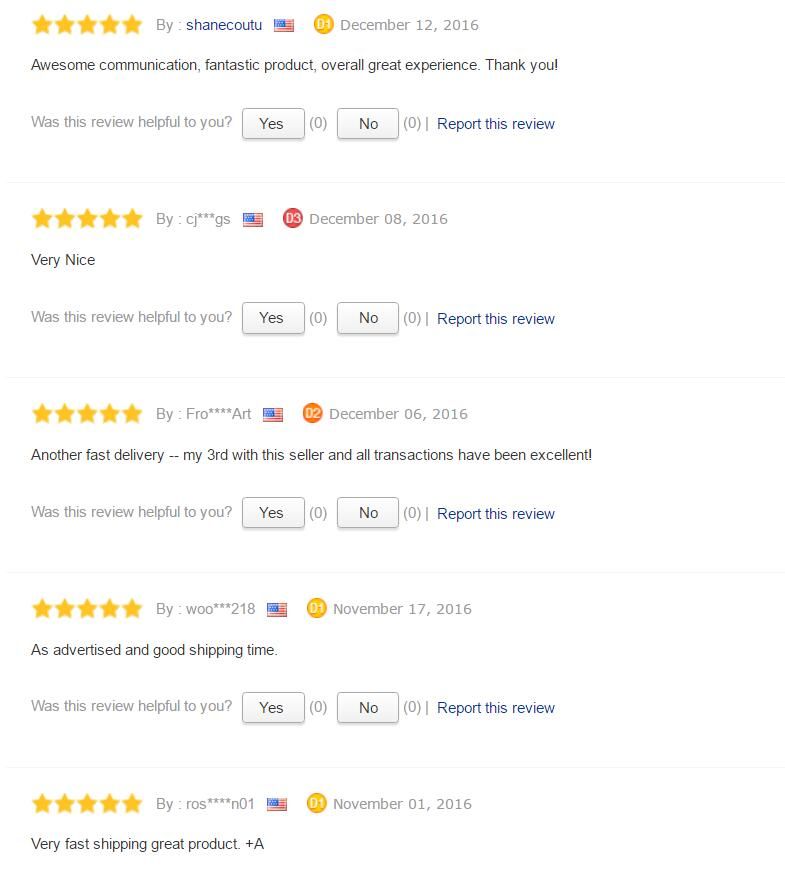The height and width of the screenshot is (875, 785).
Task: Vote Yes on the Very Nice review
Action: (273, 318)
